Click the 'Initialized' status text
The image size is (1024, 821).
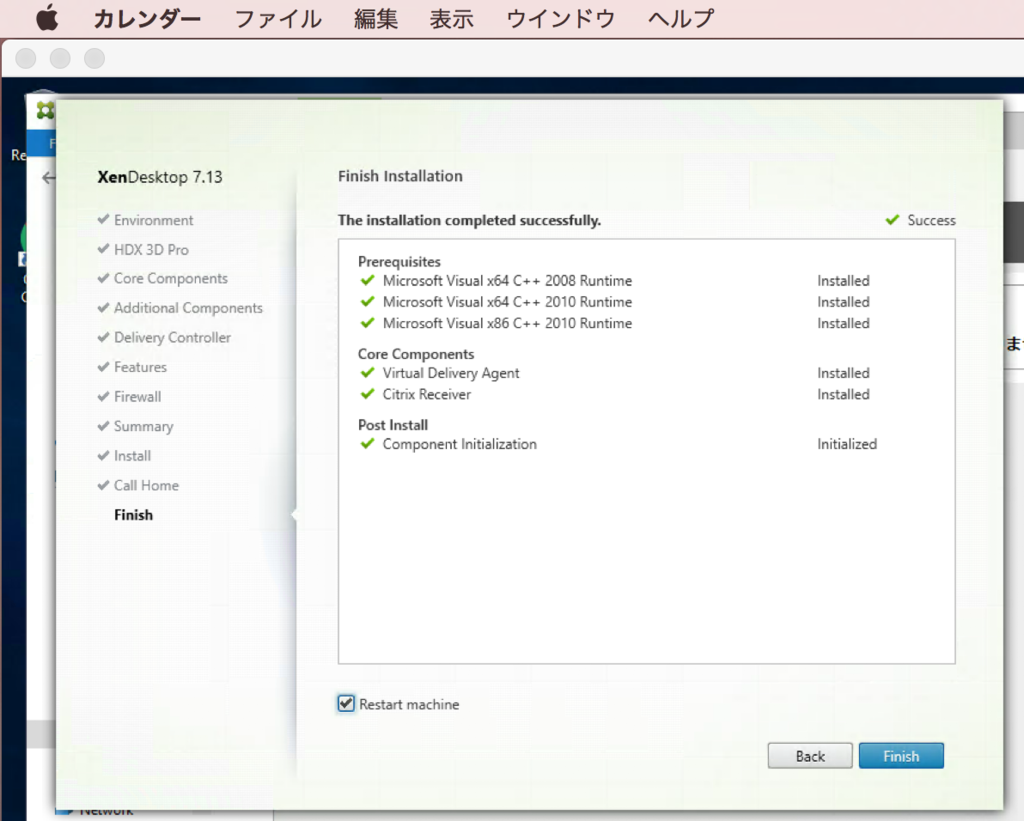pos(847,444)
